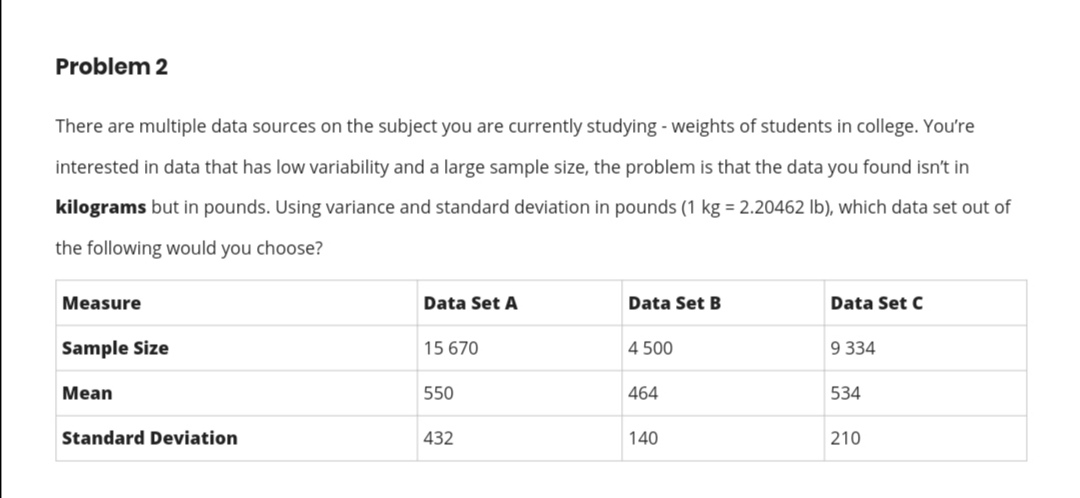Select the sample size cell 15 670
The height and width of the screenshot is (498, 1080).
tap(451, 348)
